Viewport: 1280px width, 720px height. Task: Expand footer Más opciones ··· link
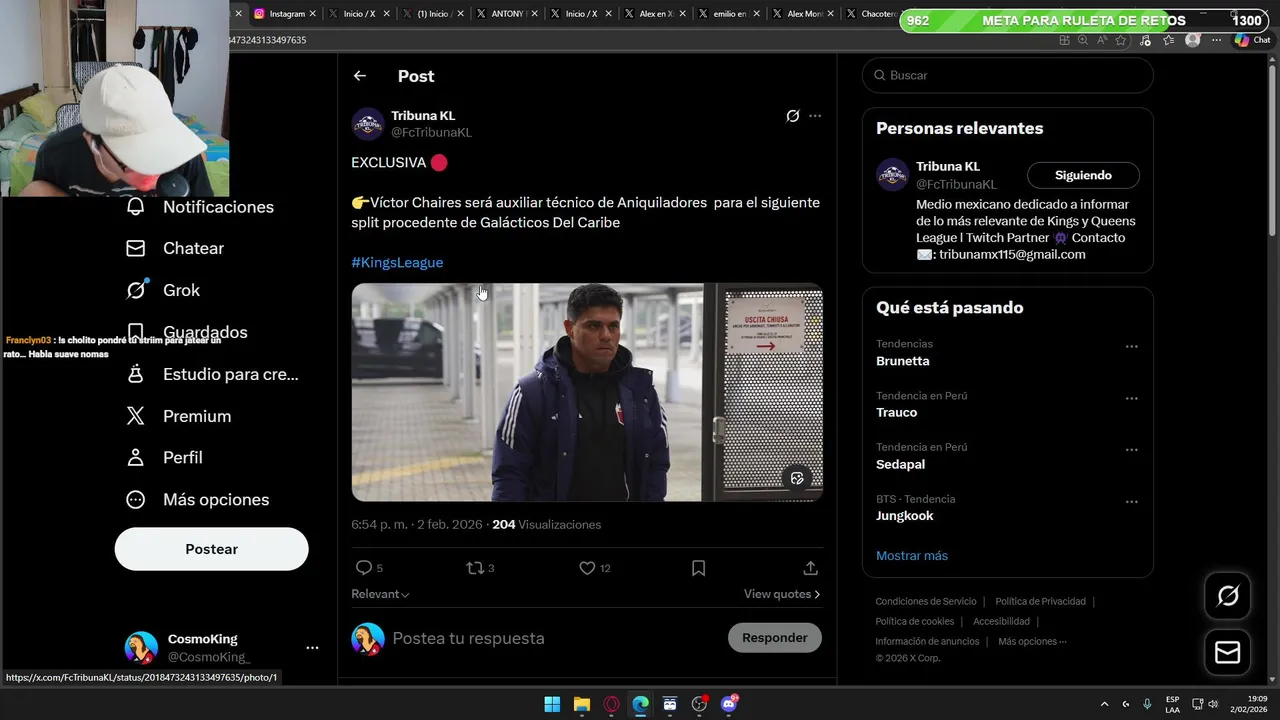pyautogui.click(x=1032, y=641)
